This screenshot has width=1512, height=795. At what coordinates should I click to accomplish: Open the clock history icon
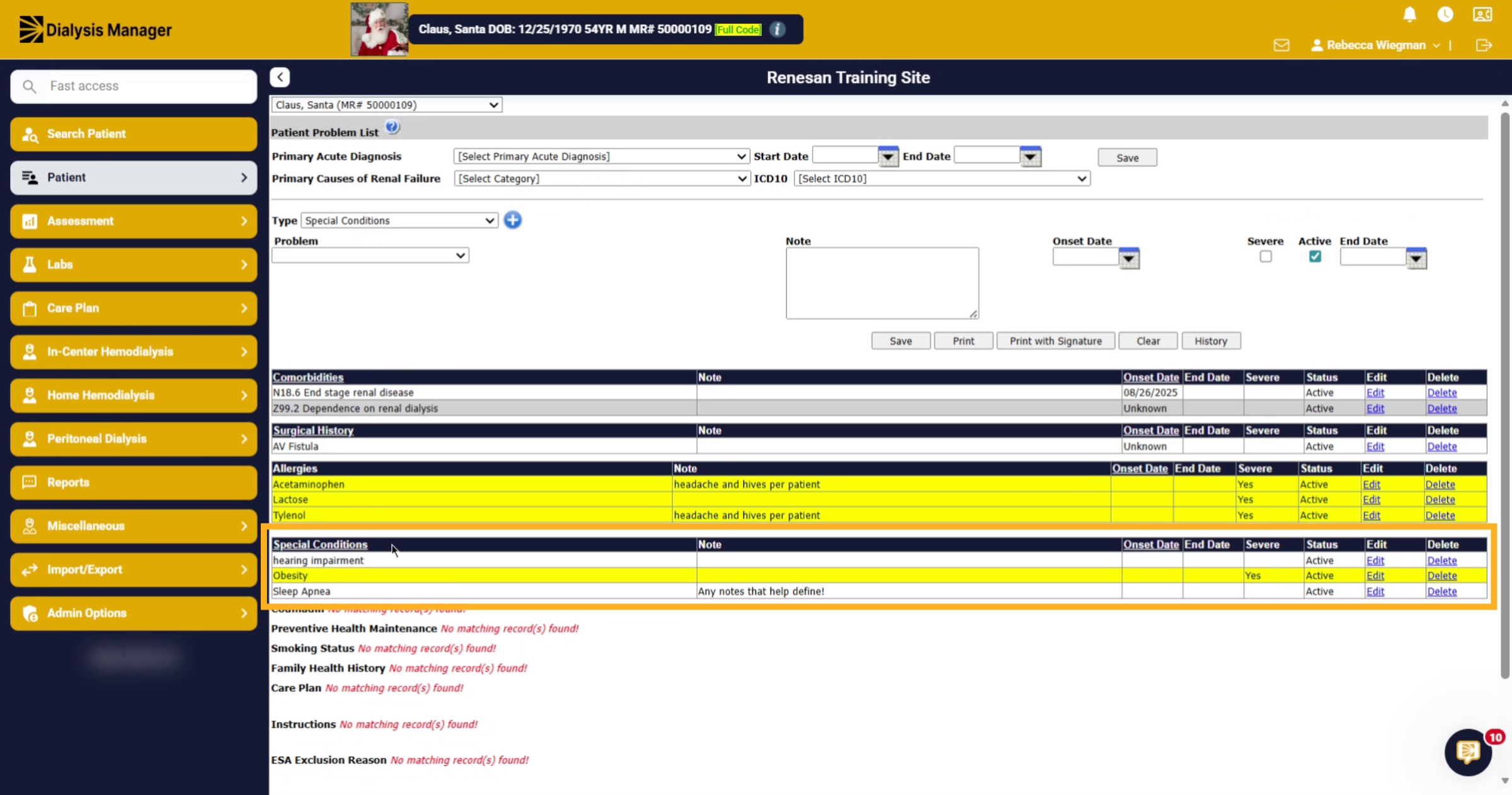click(x=1445, y=14)
